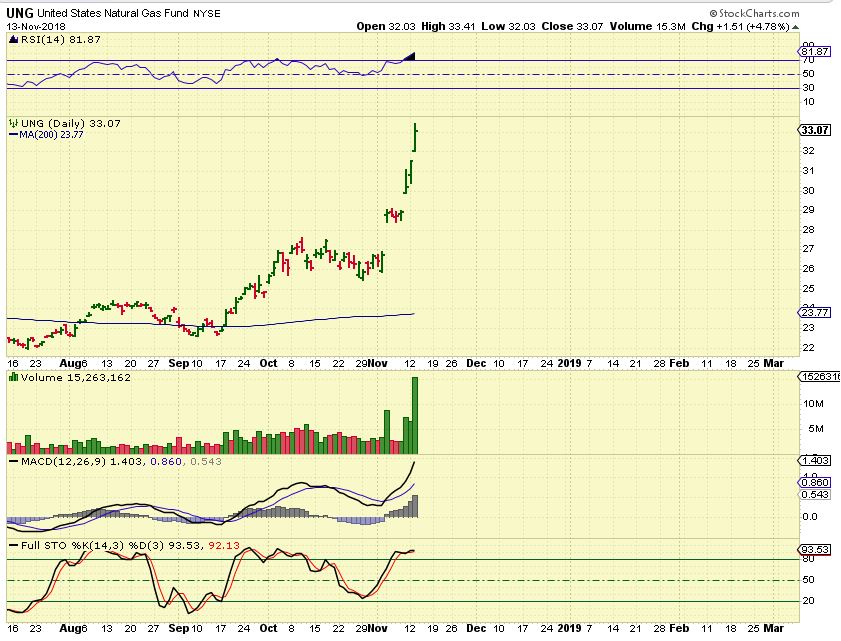Click the 93.53 stochastic tag on right axis
The width and height of the screenshot is (841, 641).
tap(815, 549)
